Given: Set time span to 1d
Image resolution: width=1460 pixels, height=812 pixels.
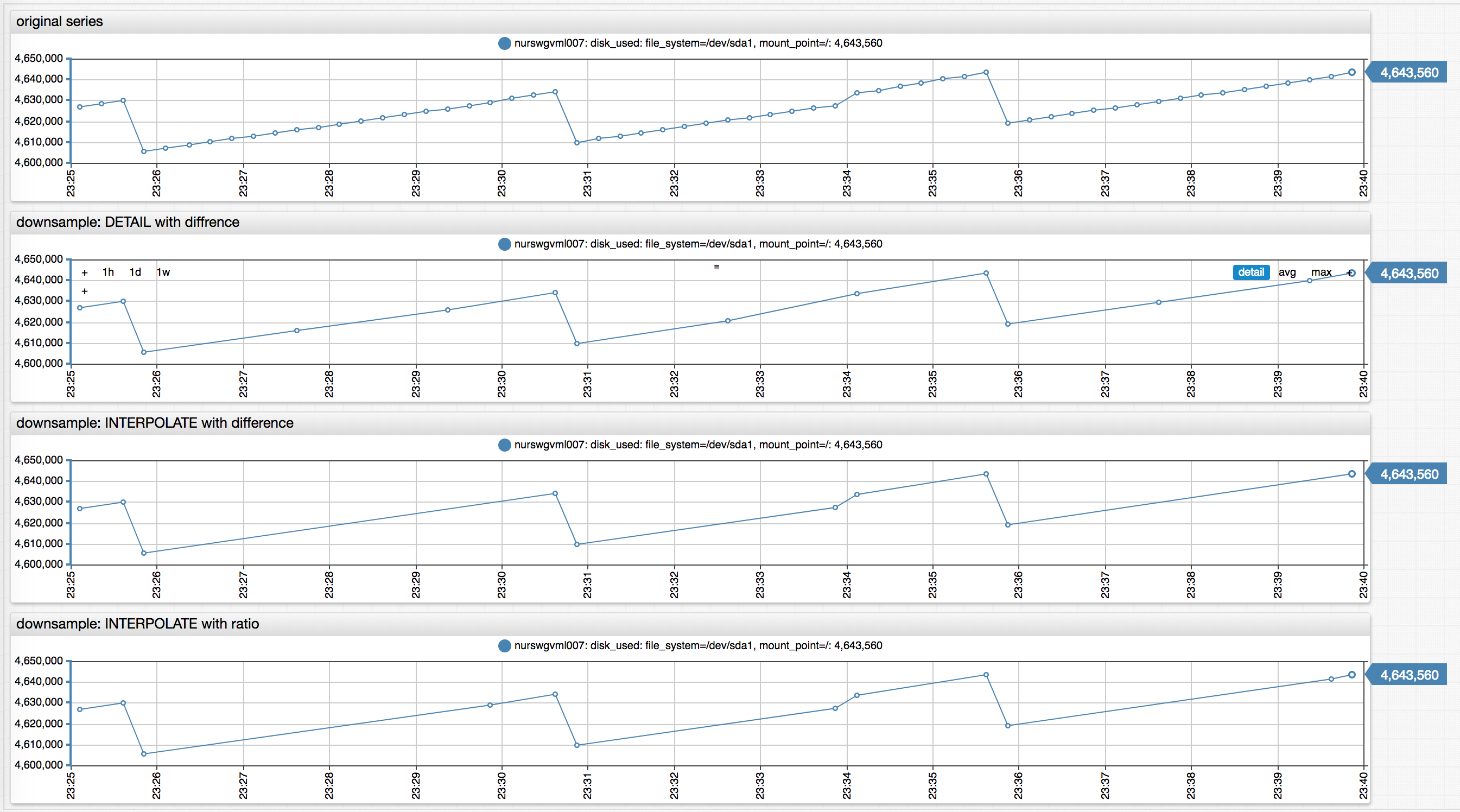Looking at the screenshot, I should 135,272.
